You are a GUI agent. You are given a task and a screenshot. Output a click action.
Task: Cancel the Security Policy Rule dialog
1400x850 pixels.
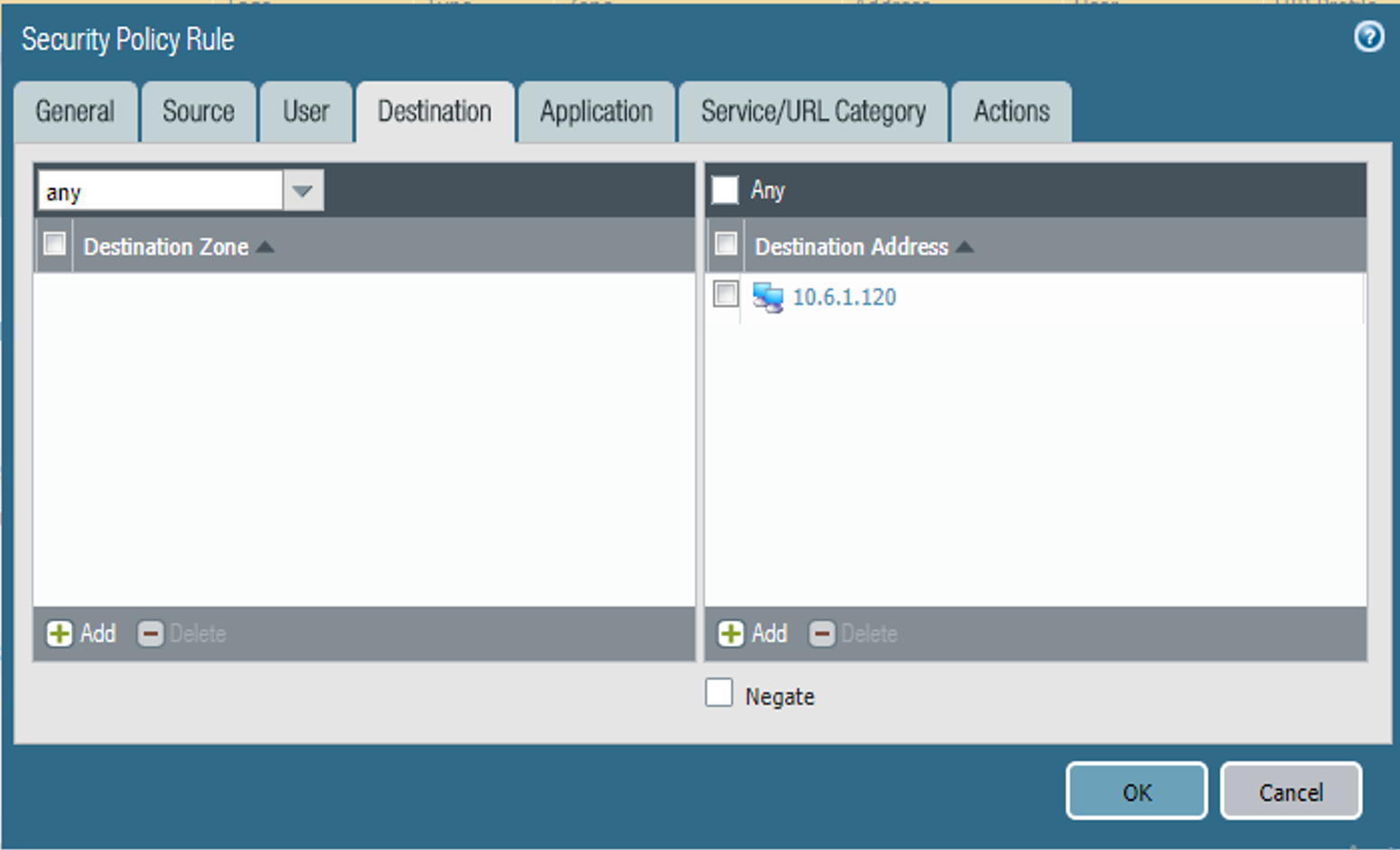1291,791
